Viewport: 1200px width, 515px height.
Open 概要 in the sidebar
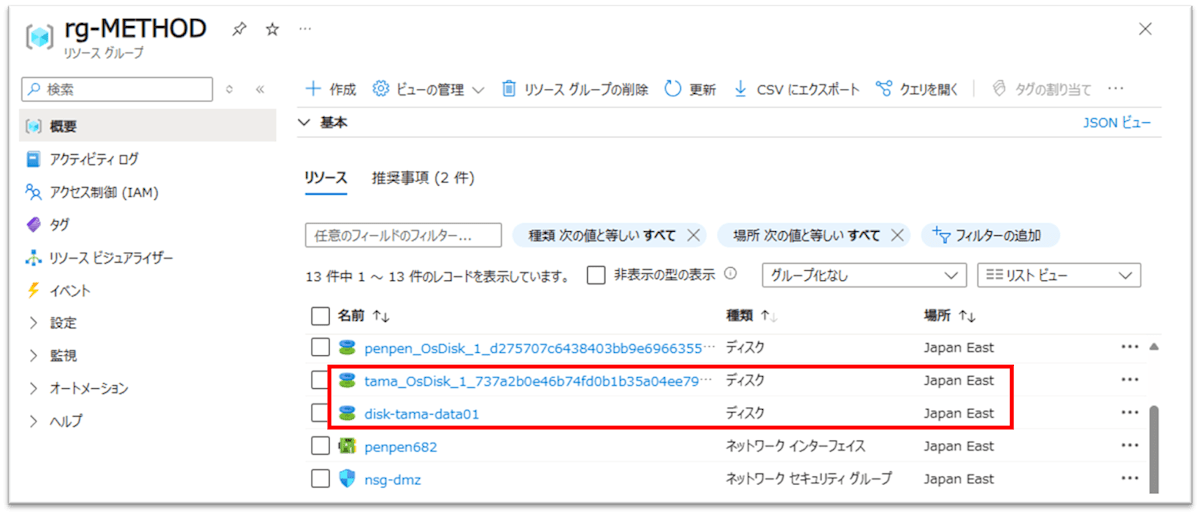tap(148, 126)
